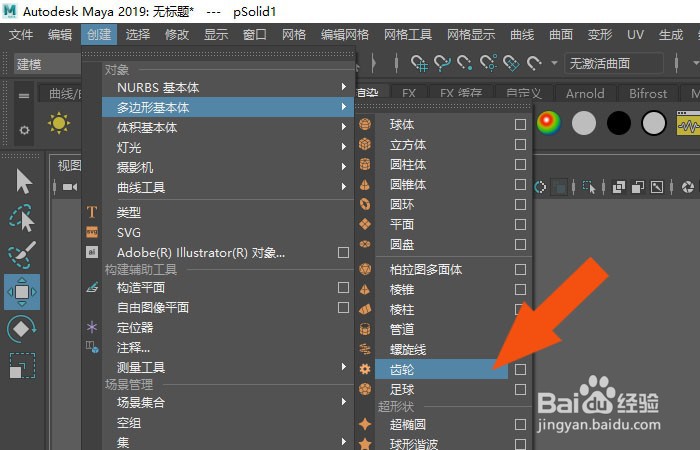This screenshot has height=450, width=700.
Task: Open option box for 足球
Action: [520, 390]
